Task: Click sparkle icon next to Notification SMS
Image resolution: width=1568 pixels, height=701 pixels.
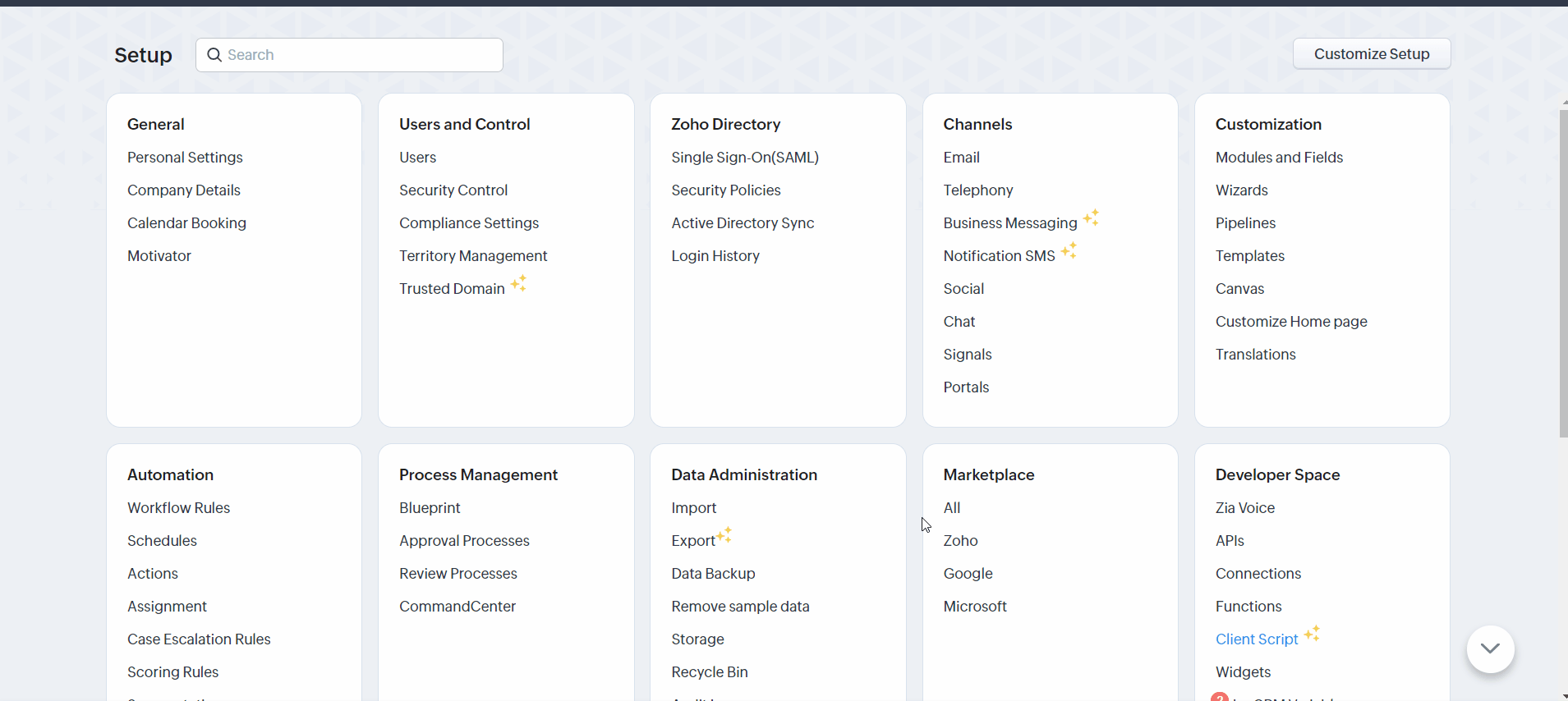Action: (x=1069, y=250)
